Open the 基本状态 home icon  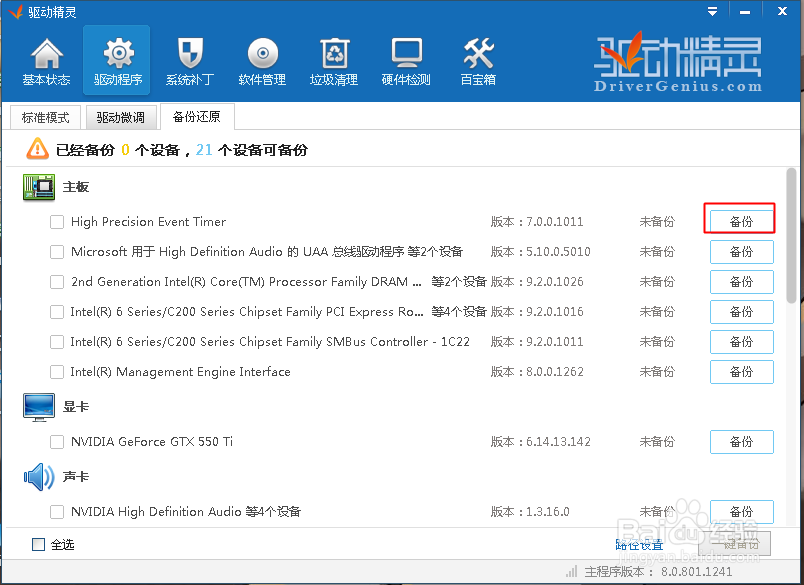(47, 61)
